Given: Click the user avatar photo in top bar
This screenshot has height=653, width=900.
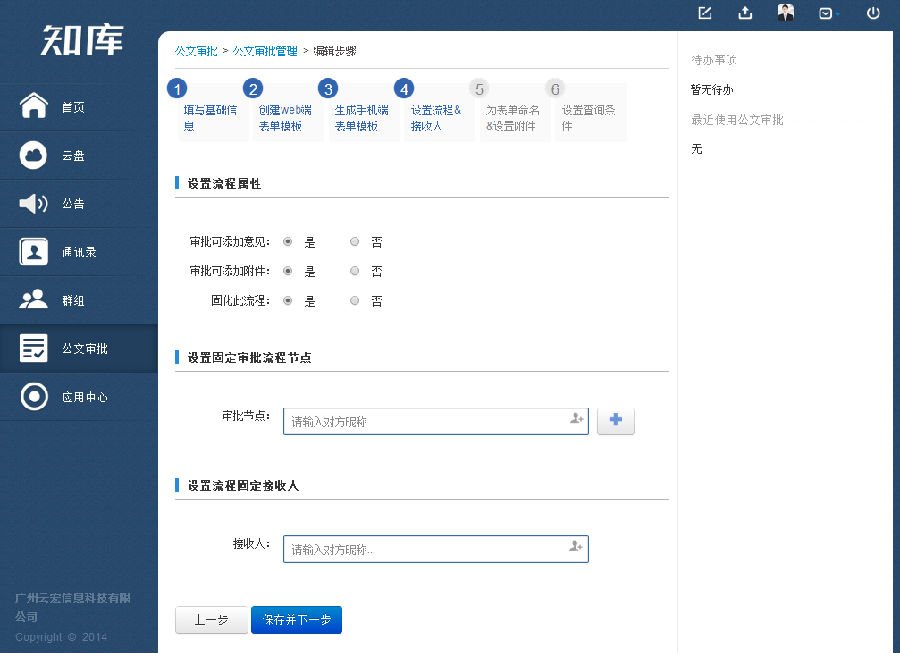Looking at the screenshot, I should tap(786, 13).
